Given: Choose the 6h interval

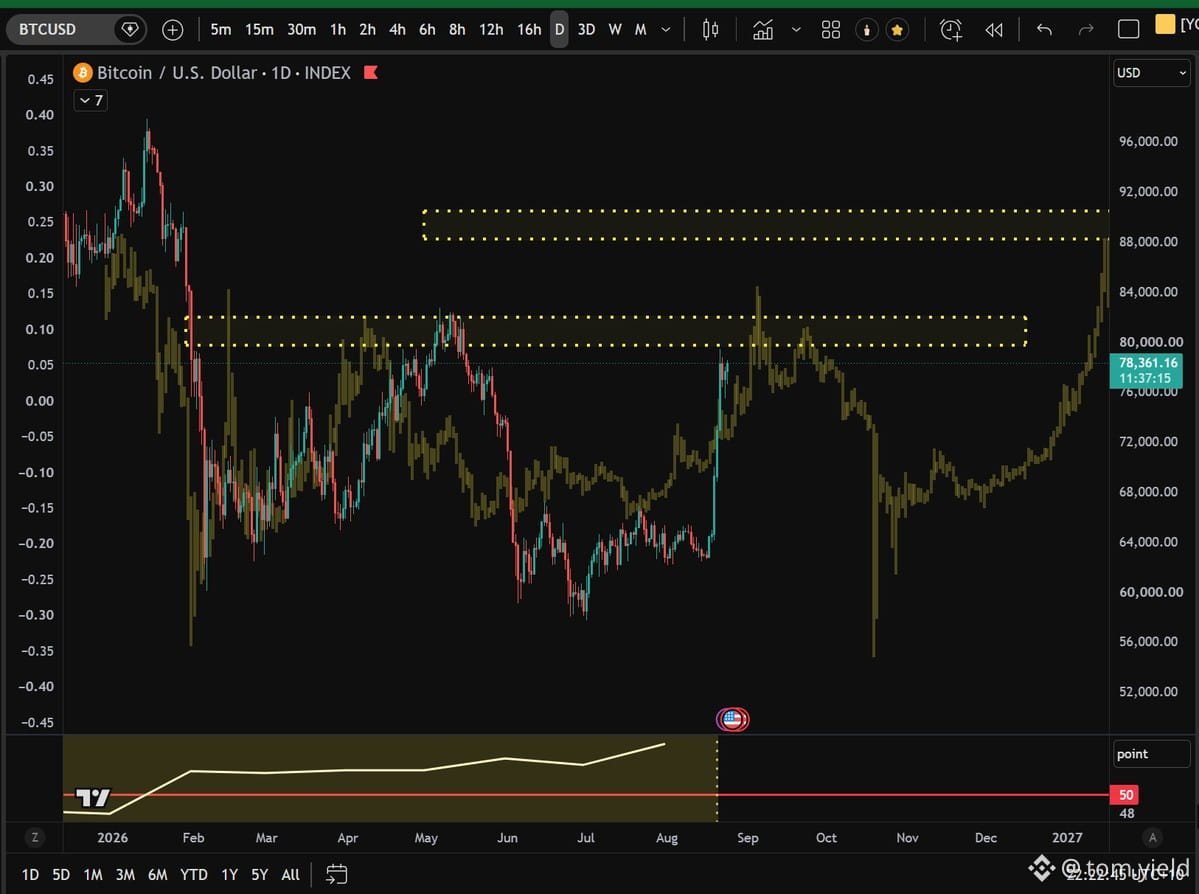Looking at the screenshot, I should click(427, 29).
